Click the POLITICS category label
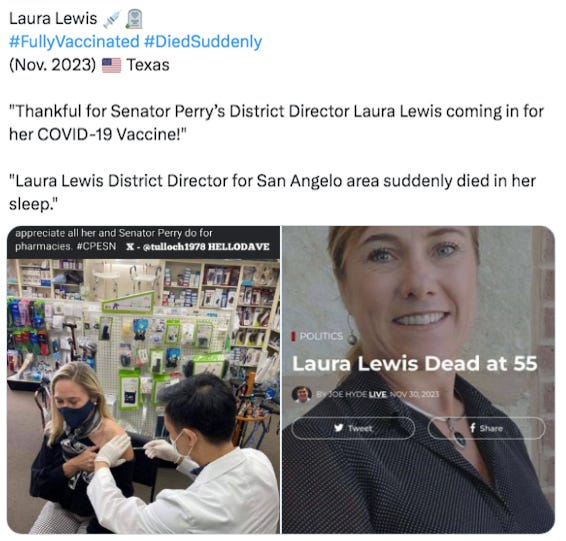The height and width of the screenshot is (541, 566). click(321, 336)
